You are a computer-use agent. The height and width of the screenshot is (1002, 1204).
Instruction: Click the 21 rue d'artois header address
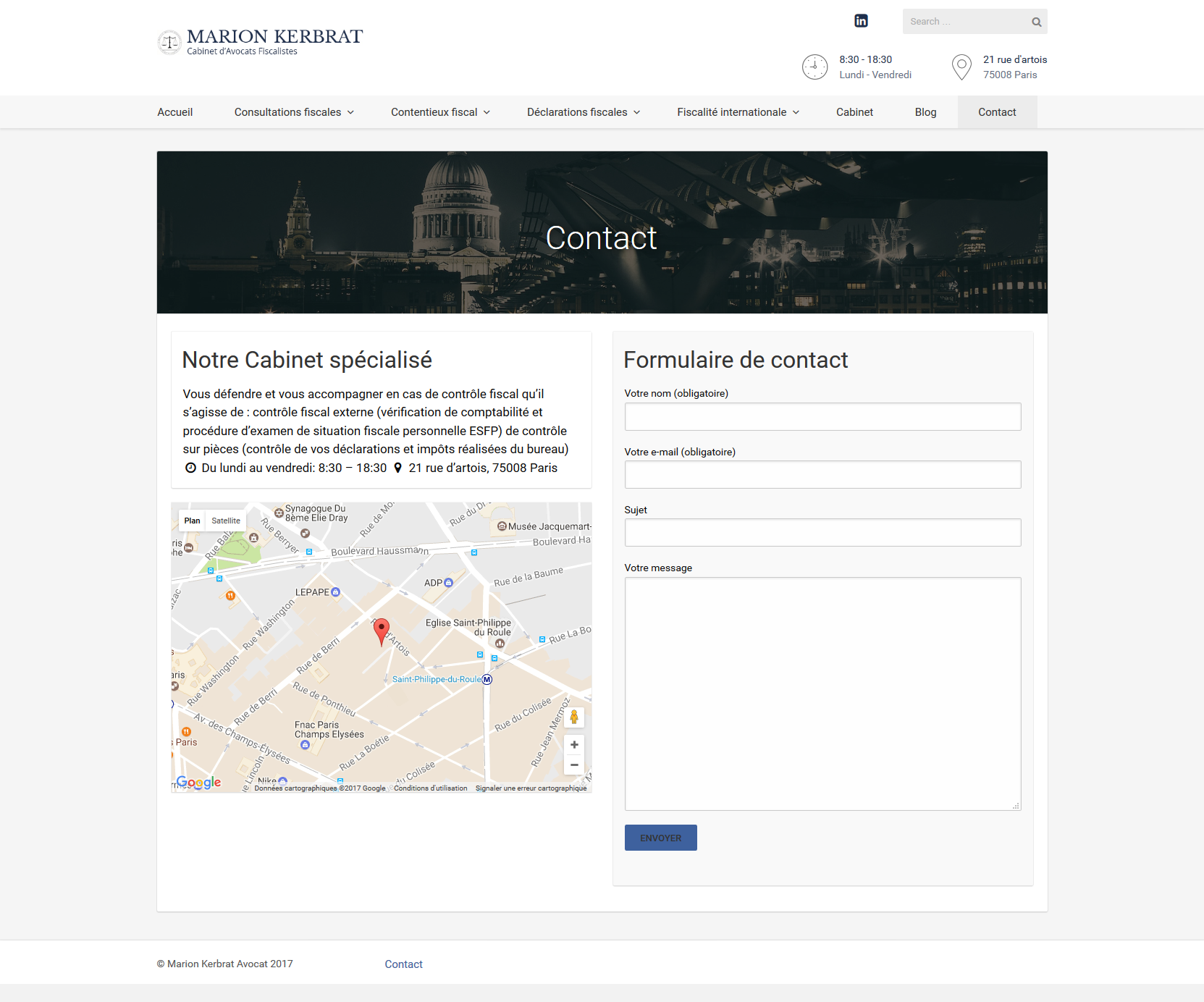[1015, 59]
